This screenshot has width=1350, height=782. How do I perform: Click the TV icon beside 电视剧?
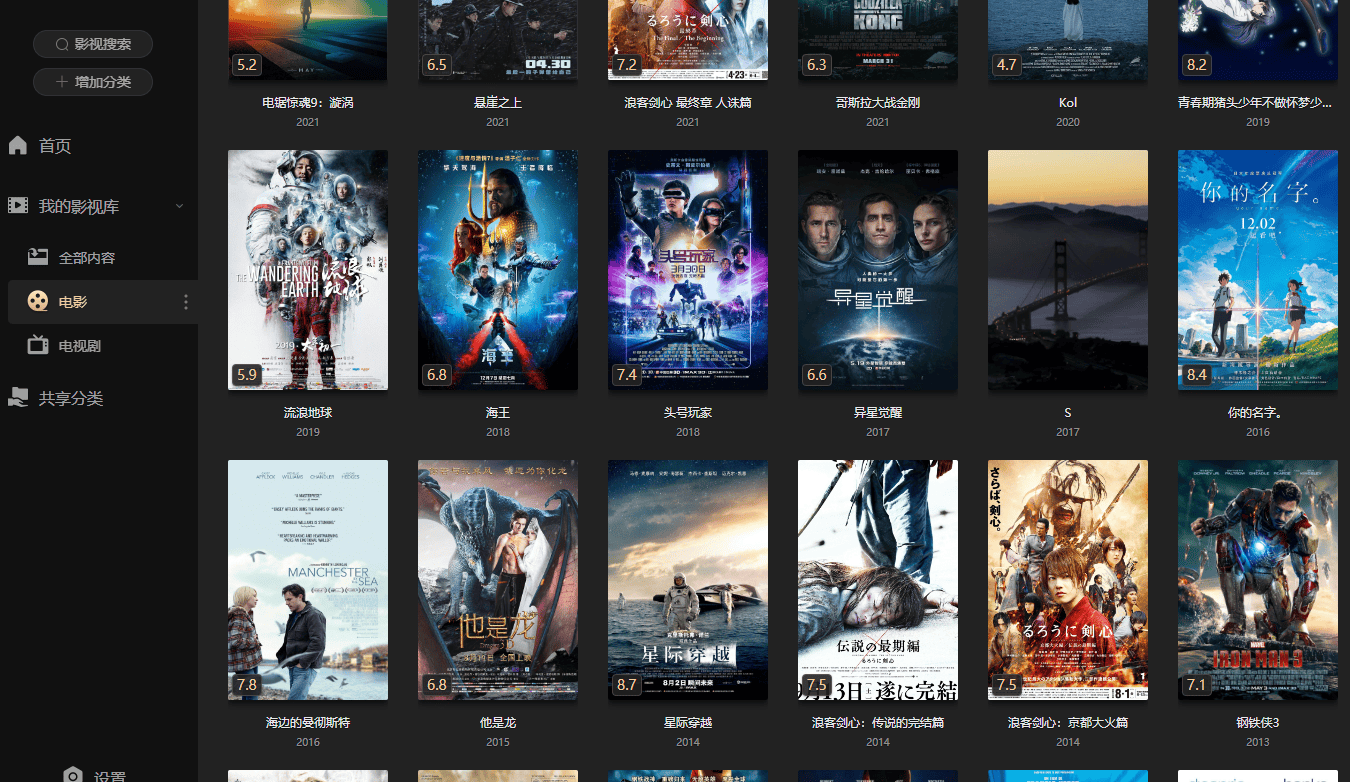(38, 345)
